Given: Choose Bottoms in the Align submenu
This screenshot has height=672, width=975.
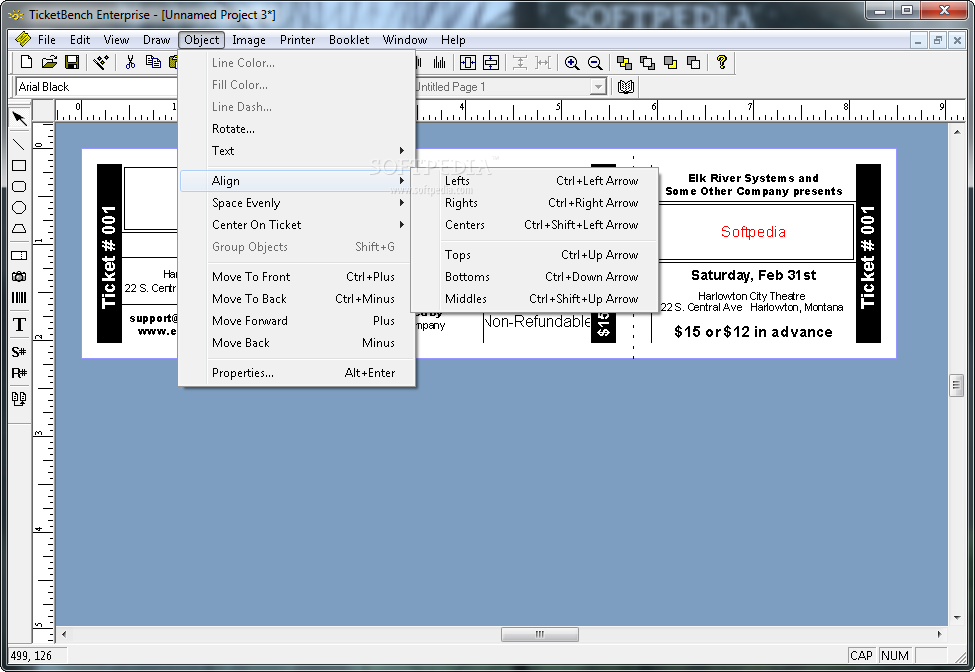Looking at the screenshot, I should 534,277.
